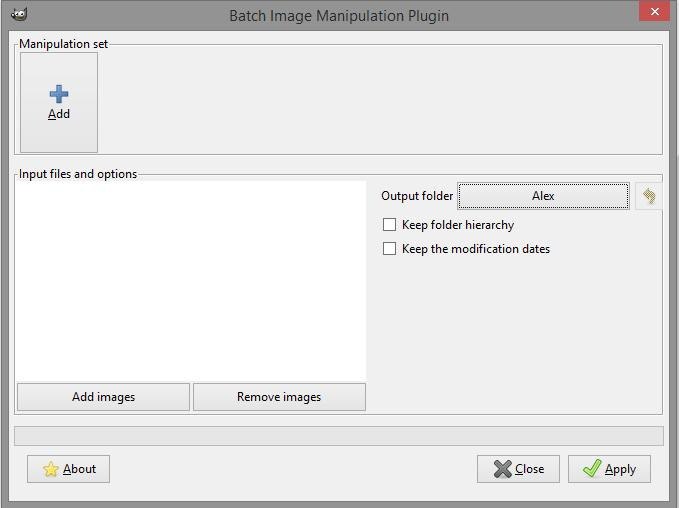The height and width of the screenshot is (508, 679).
Task: Click the progress bar above About
Action: pos(339,436)
